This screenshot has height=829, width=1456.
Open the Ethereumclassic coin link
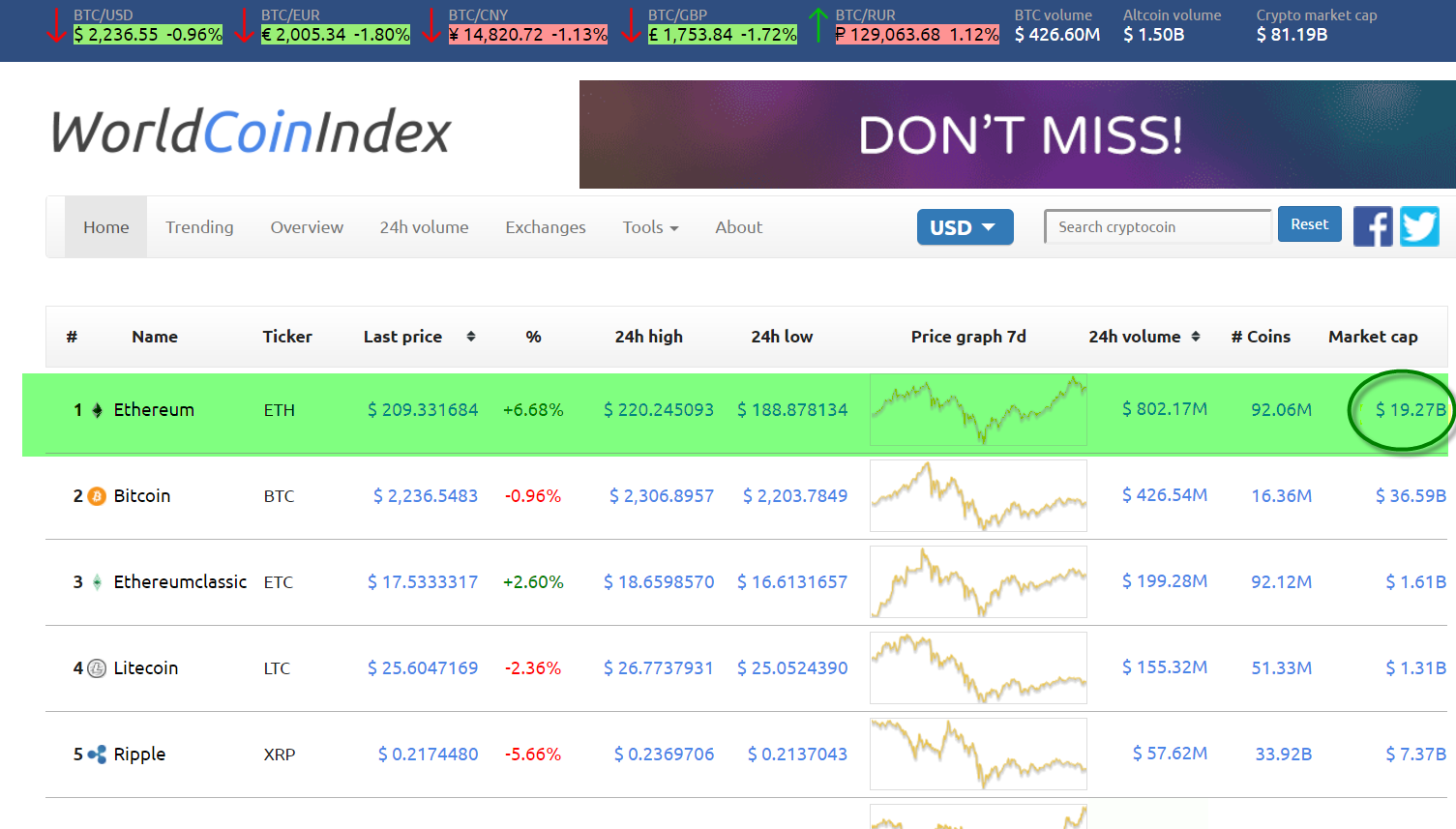(180, 582)
